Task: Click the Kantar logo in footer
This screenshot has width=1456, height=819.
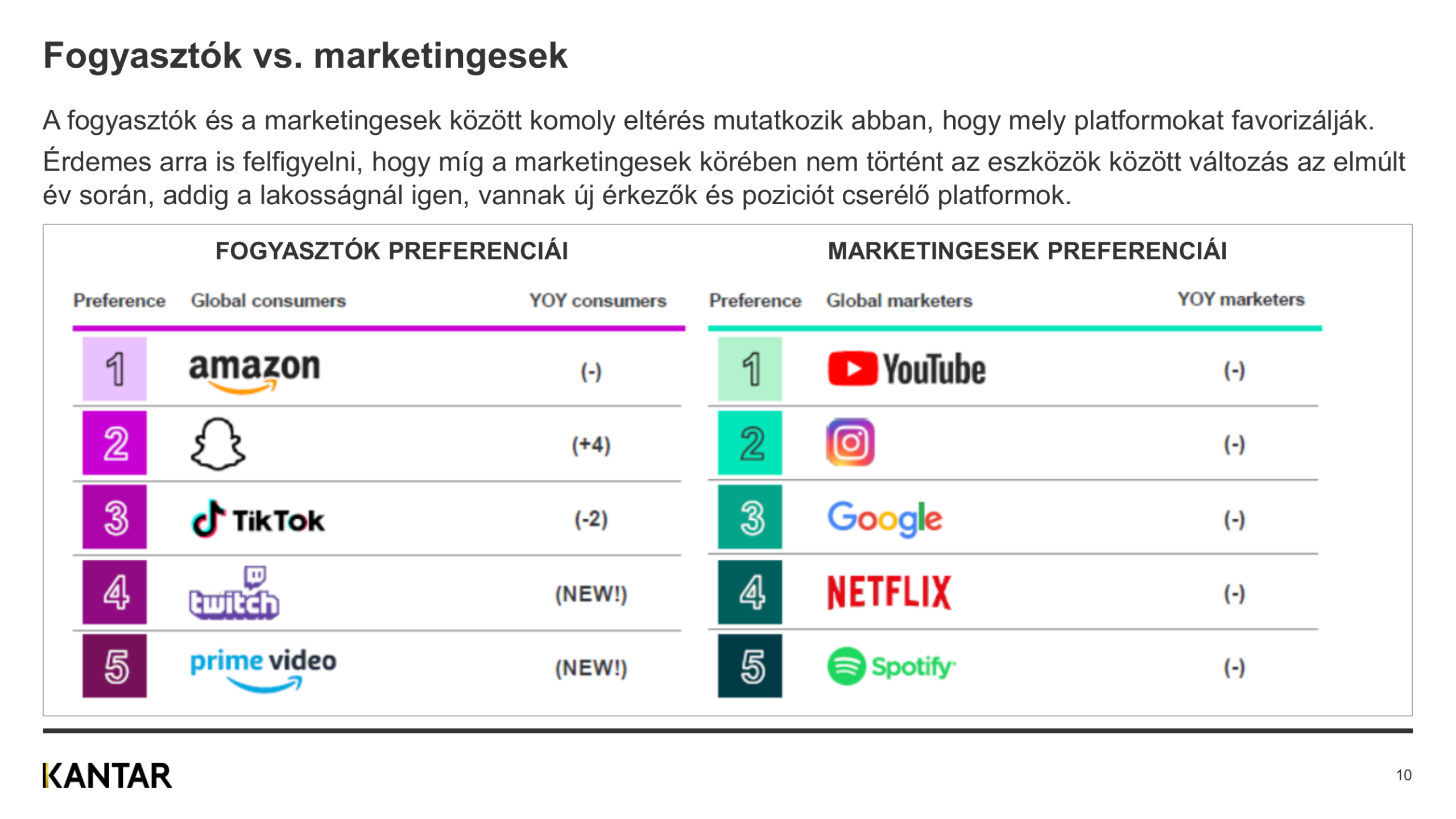Action: tap(107, 776)
